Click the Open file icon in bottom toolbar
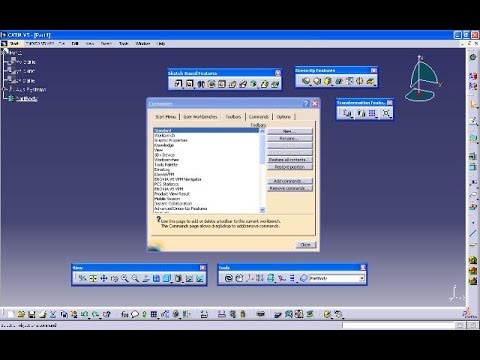This screenshot has height=360, width=480. [21, 314]
